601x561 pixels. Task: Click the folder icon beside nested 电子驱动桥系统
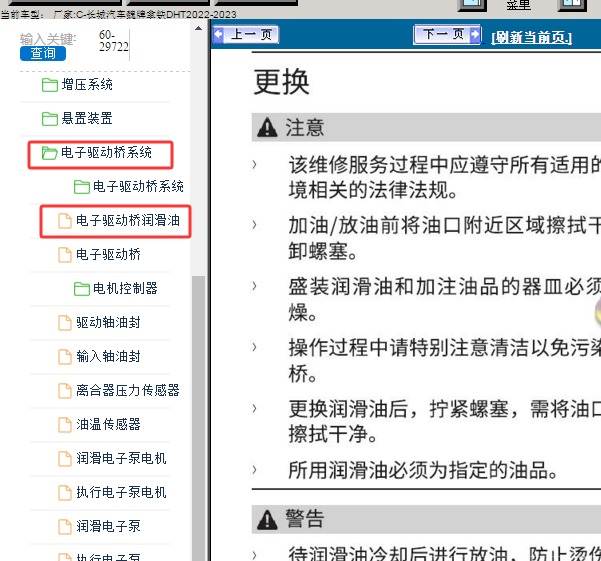coord(82,187)
